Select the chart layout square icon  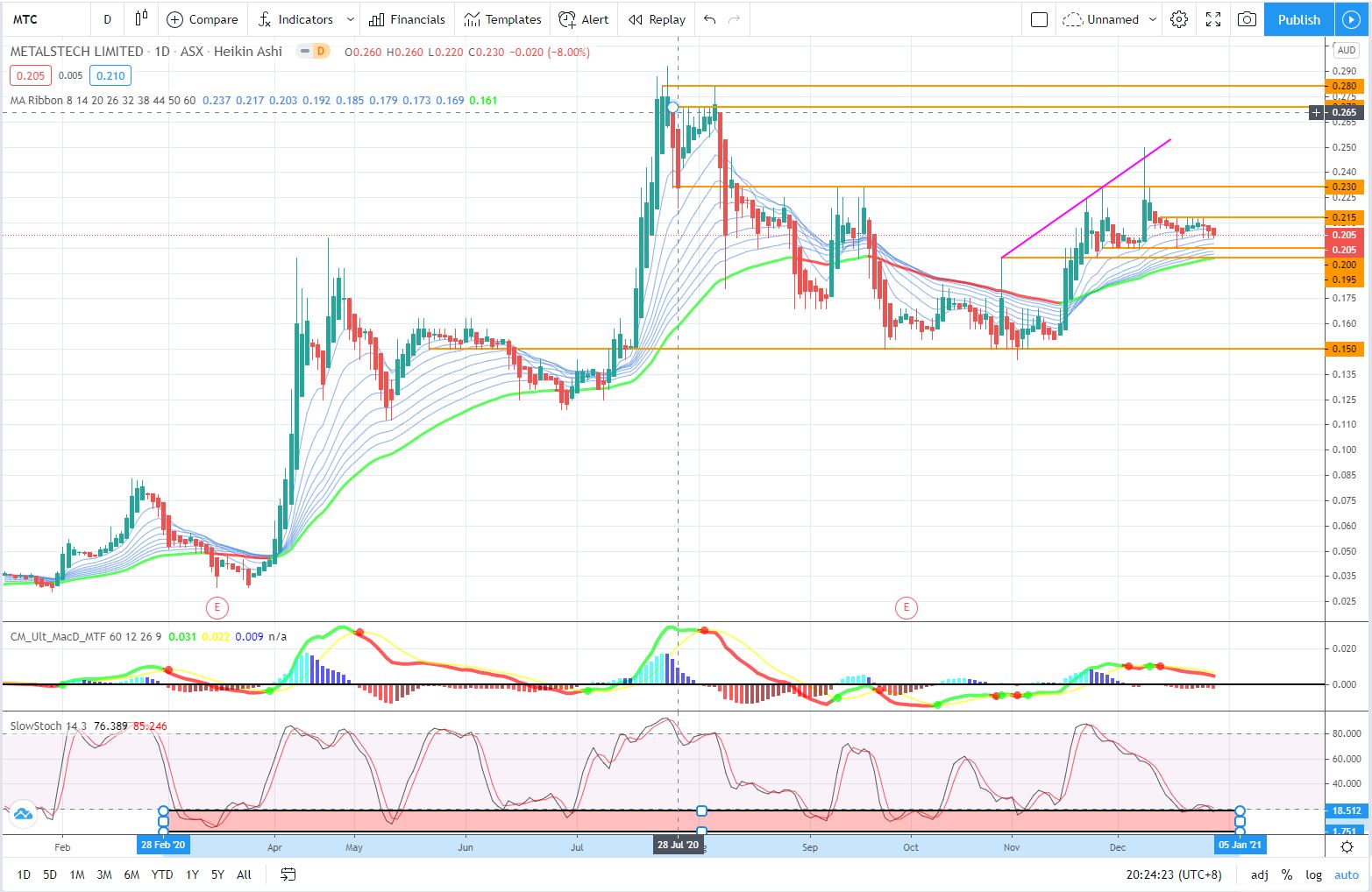[1040, 19]
